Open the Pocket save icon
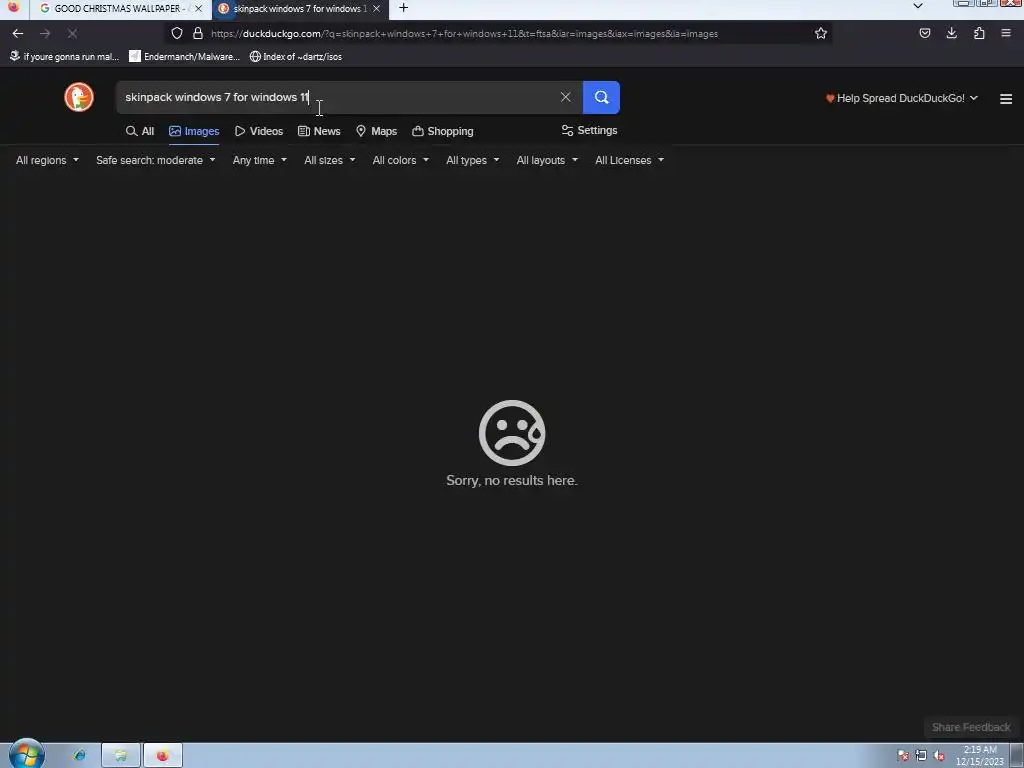The image size is (1024, 768). [x=925, y=33]
